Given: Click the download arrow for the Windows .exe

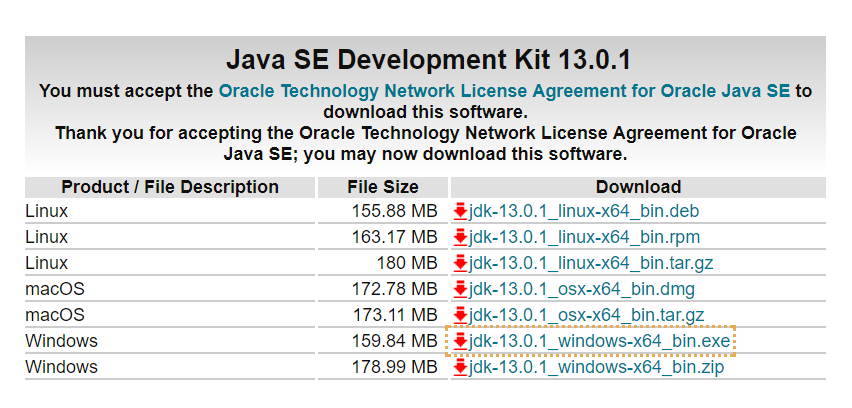Looking at the screenshot, I should pyautogui.click(x=460, y=342).
